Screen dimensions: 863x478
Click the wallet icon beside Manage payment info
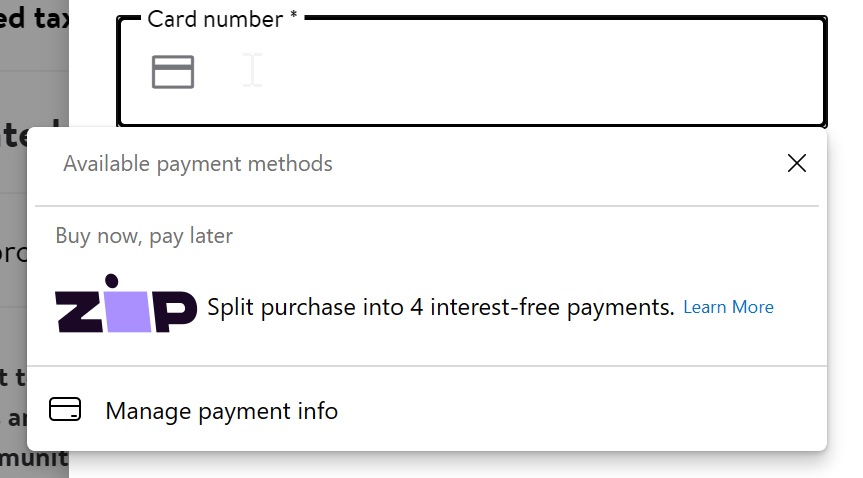click(x=65, y=409)
